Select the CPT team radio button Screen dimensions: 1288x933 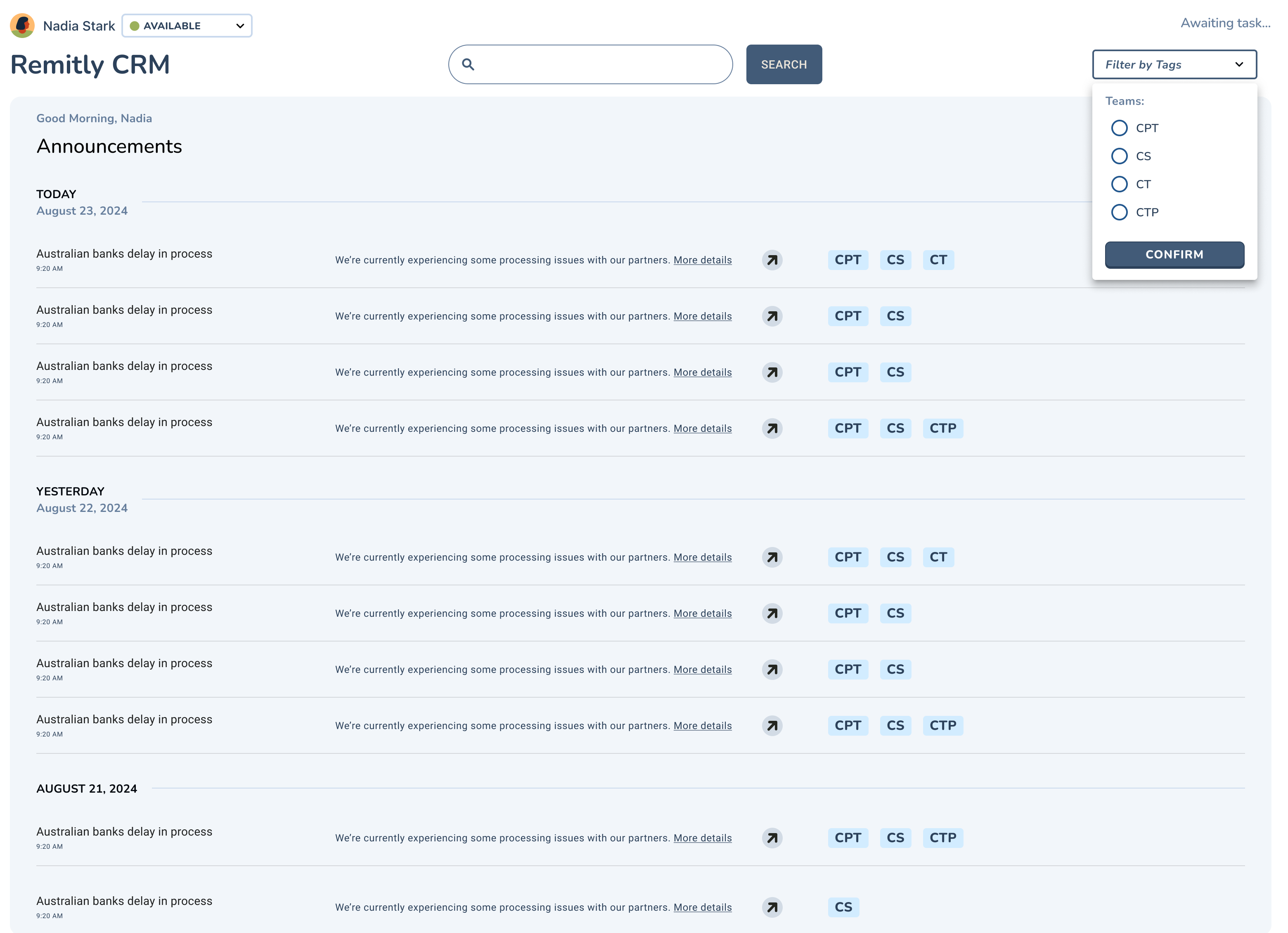1119,128
